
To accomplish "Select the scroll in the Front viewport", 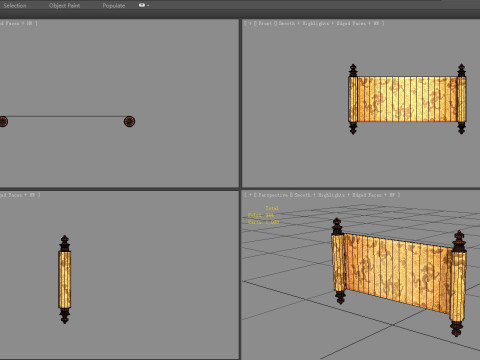I will click(x=407, y=99).
